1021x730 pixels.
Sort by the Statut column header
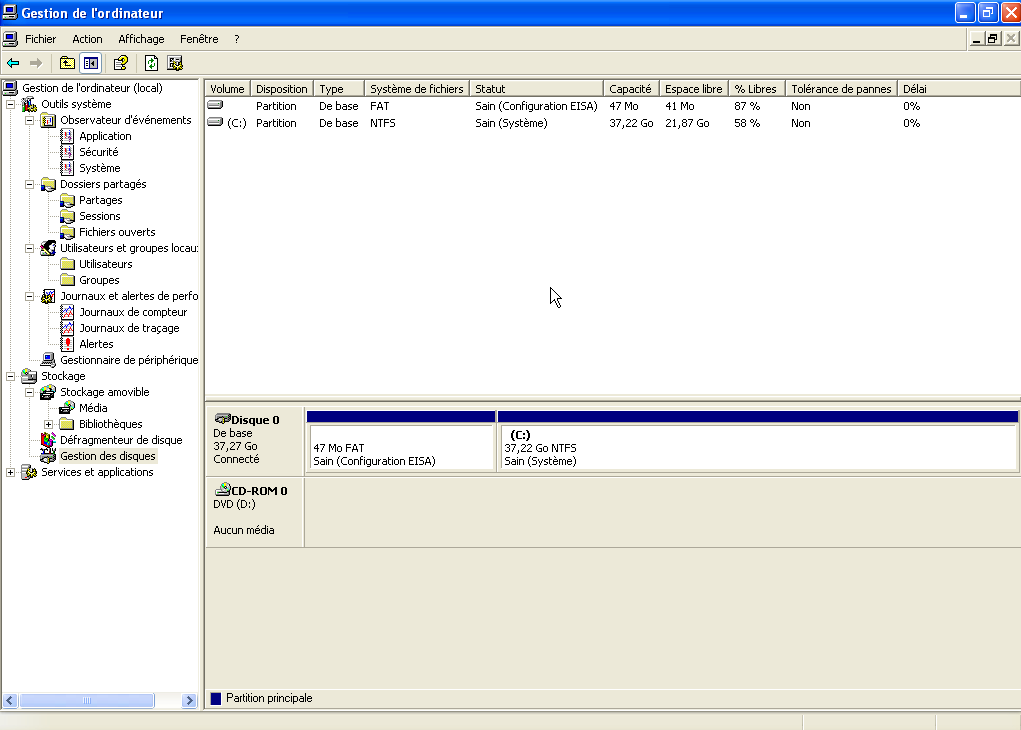click(537, 89)
